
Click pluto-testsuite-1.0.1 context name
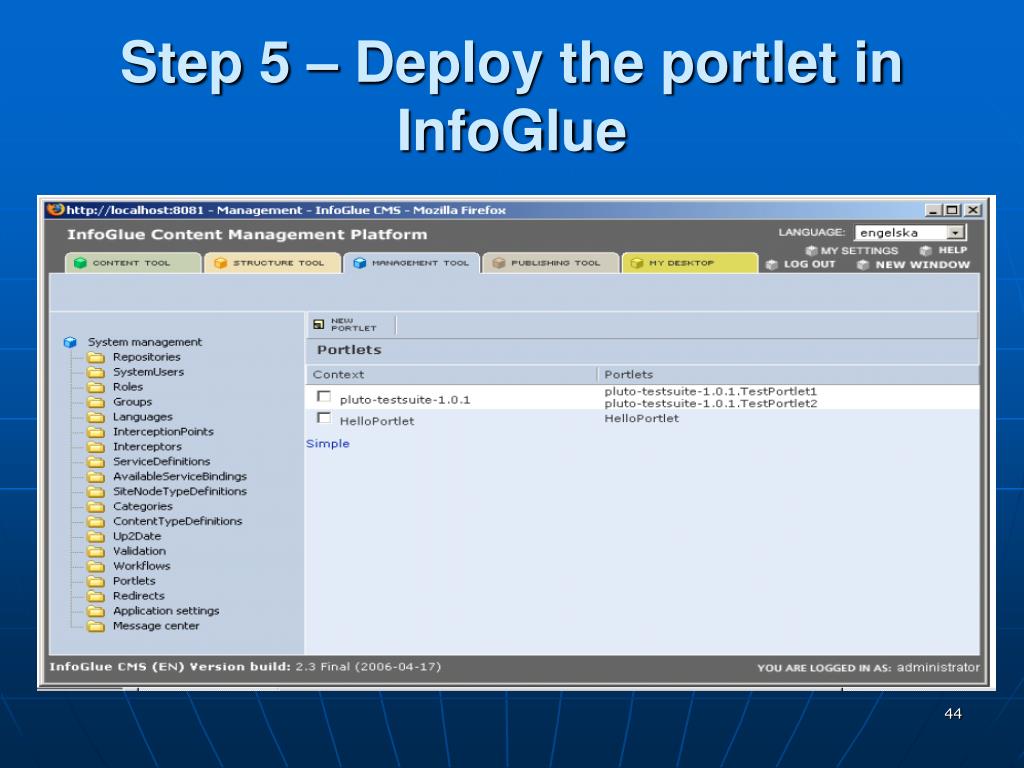coord(405,400)
